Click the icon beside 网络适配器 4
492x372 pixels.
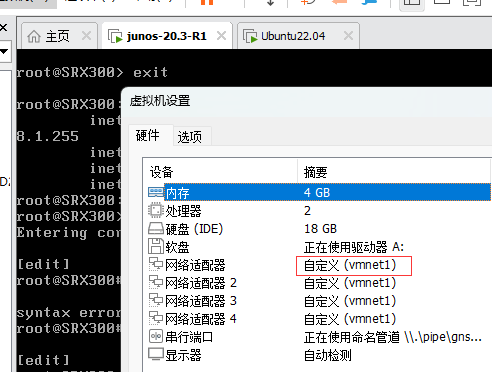click(156, 319)
